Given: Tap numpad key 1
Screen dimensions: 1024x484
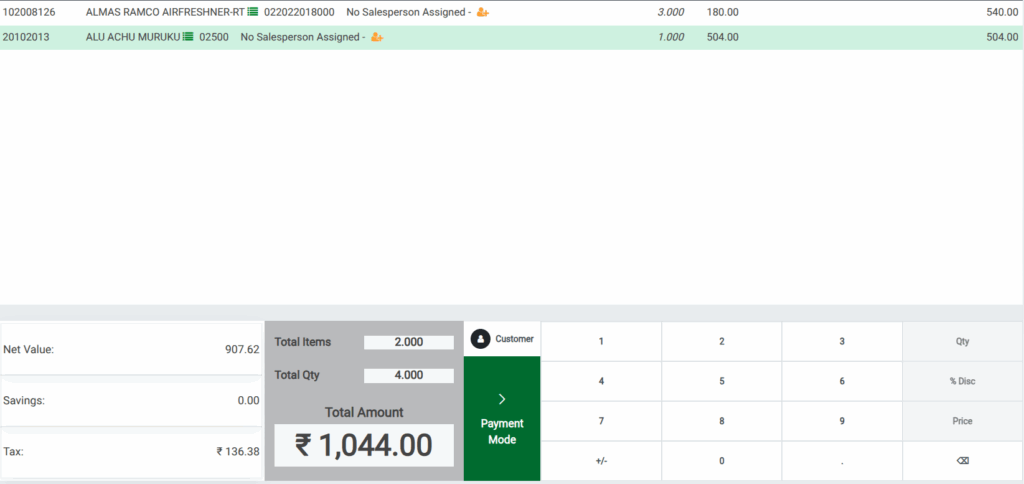Looking at the screenshot, I should tap(601, 341).
